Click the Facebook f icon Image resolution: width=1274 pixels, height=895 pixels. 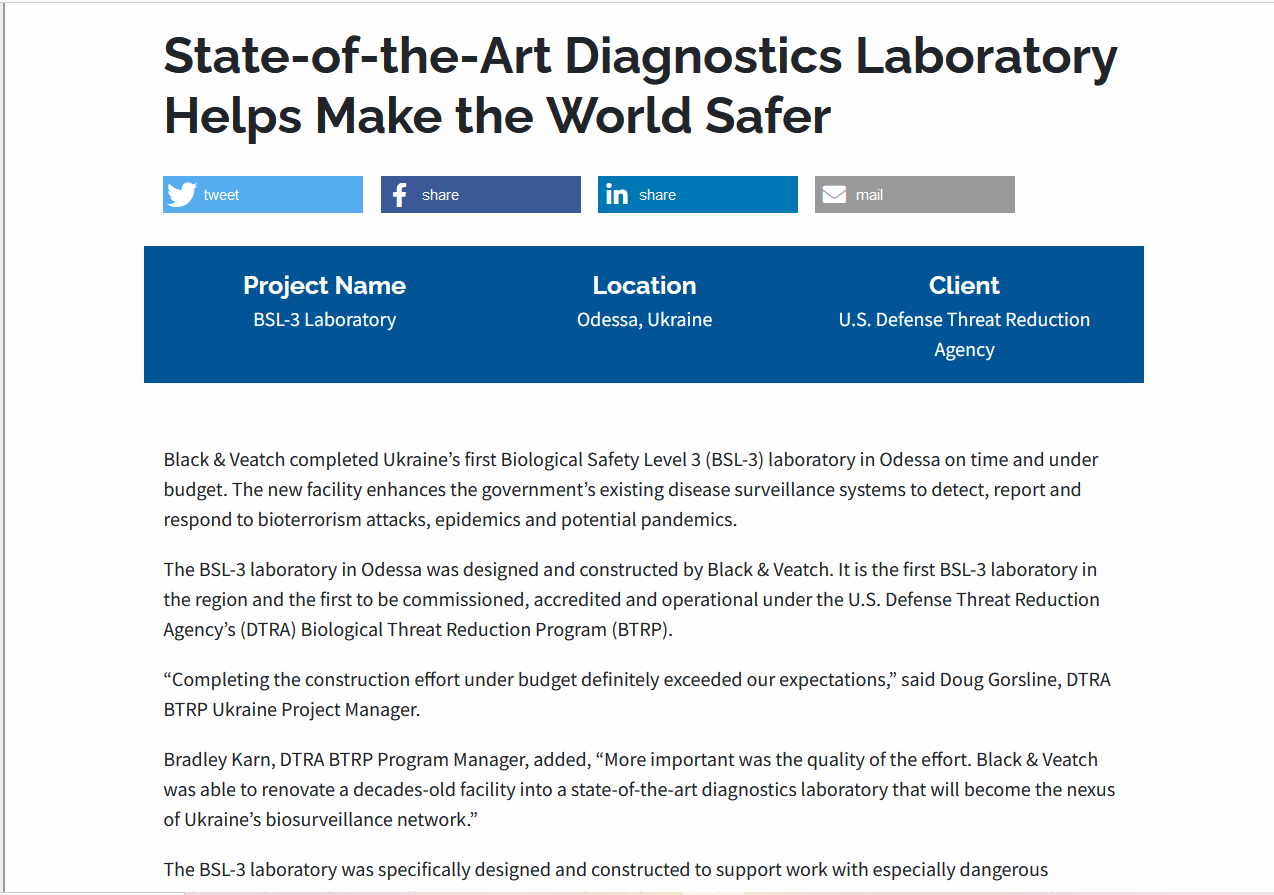399,195
